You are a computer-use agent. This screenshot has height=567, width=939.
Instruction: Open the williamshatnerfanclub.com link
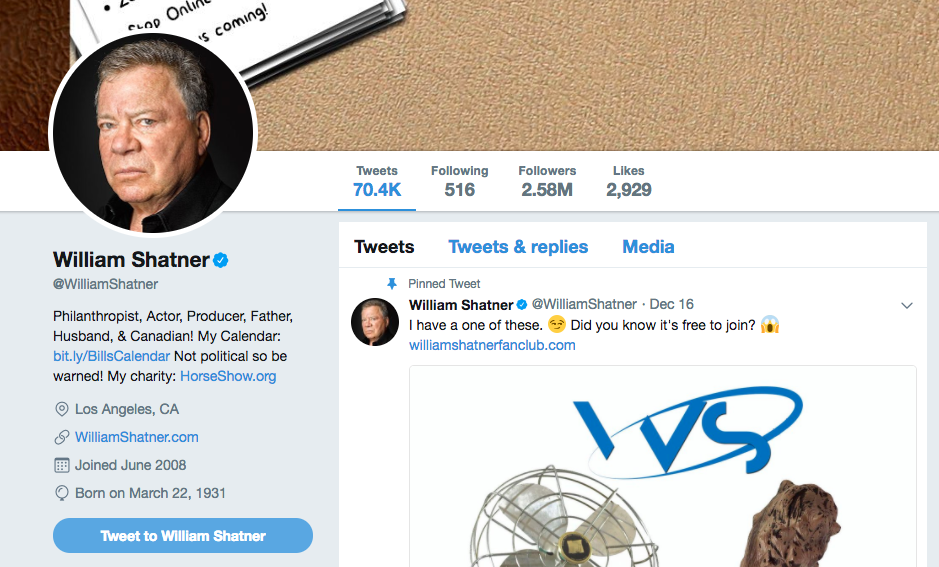(x=492, y=345)
